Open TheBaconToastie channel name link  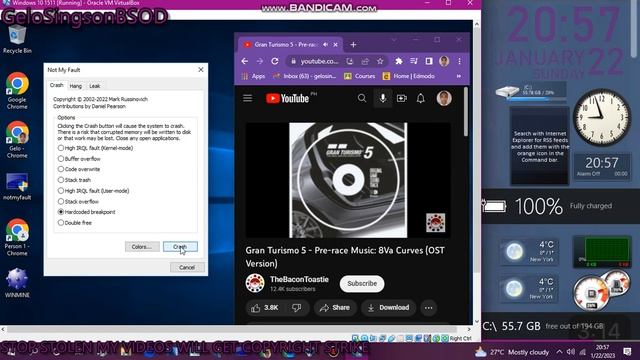pyautogui.click(x=299, y=279)
